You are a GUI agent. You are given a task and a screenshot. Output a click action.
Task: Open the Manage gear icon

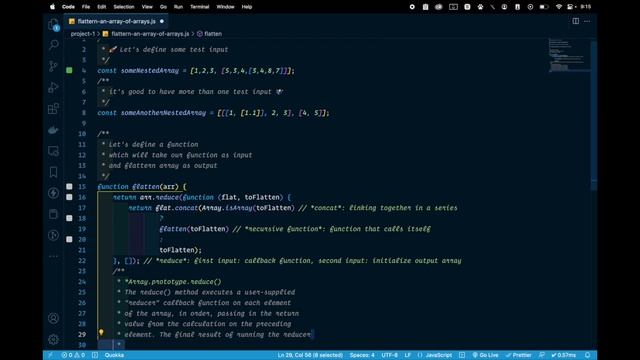click(x=53, y=339)
